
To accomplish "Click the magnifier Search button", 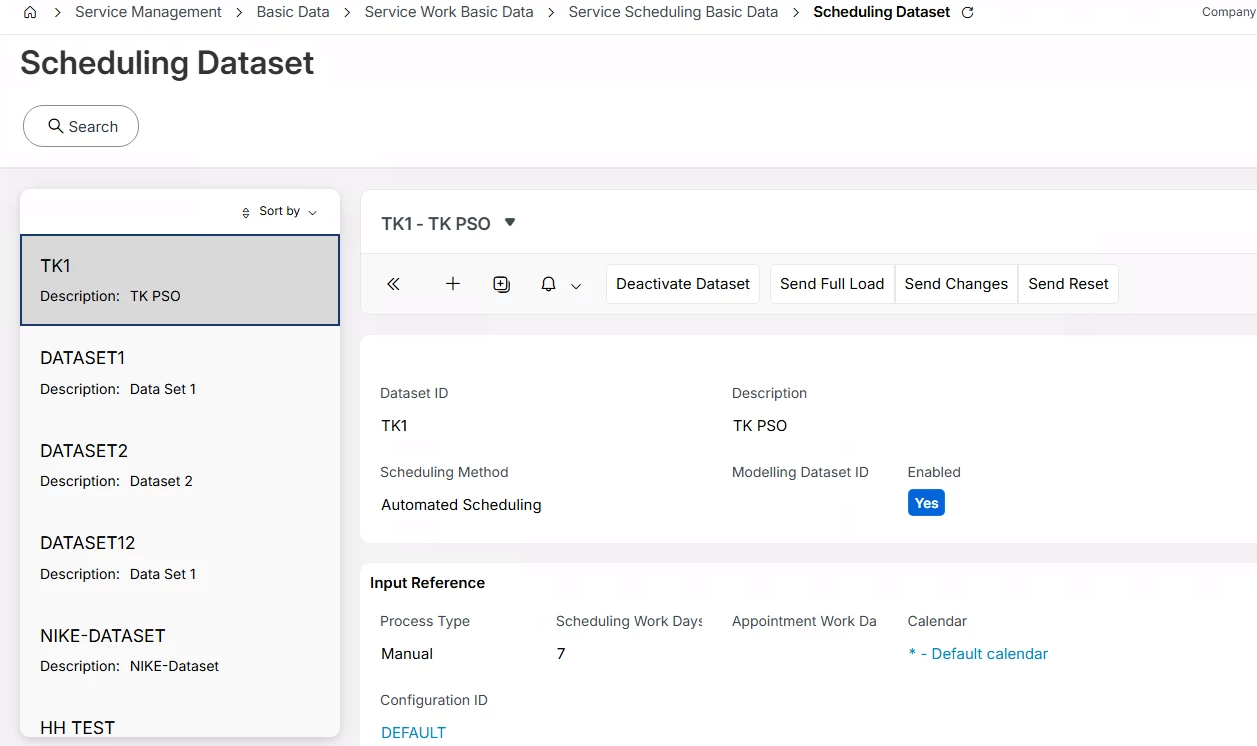I will pos(81,127).
